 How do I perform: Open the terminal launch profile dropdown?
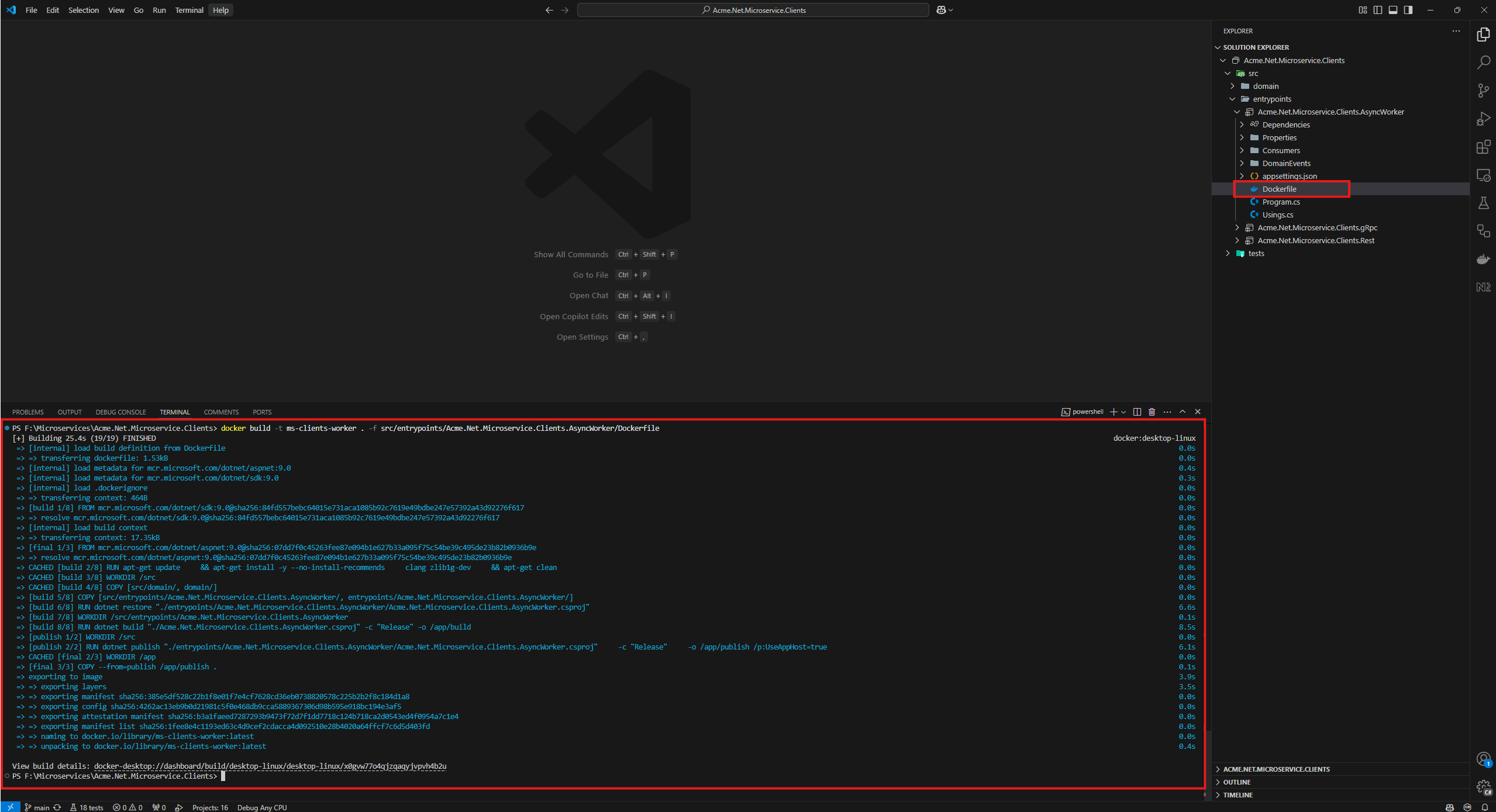coord(1123,412)
